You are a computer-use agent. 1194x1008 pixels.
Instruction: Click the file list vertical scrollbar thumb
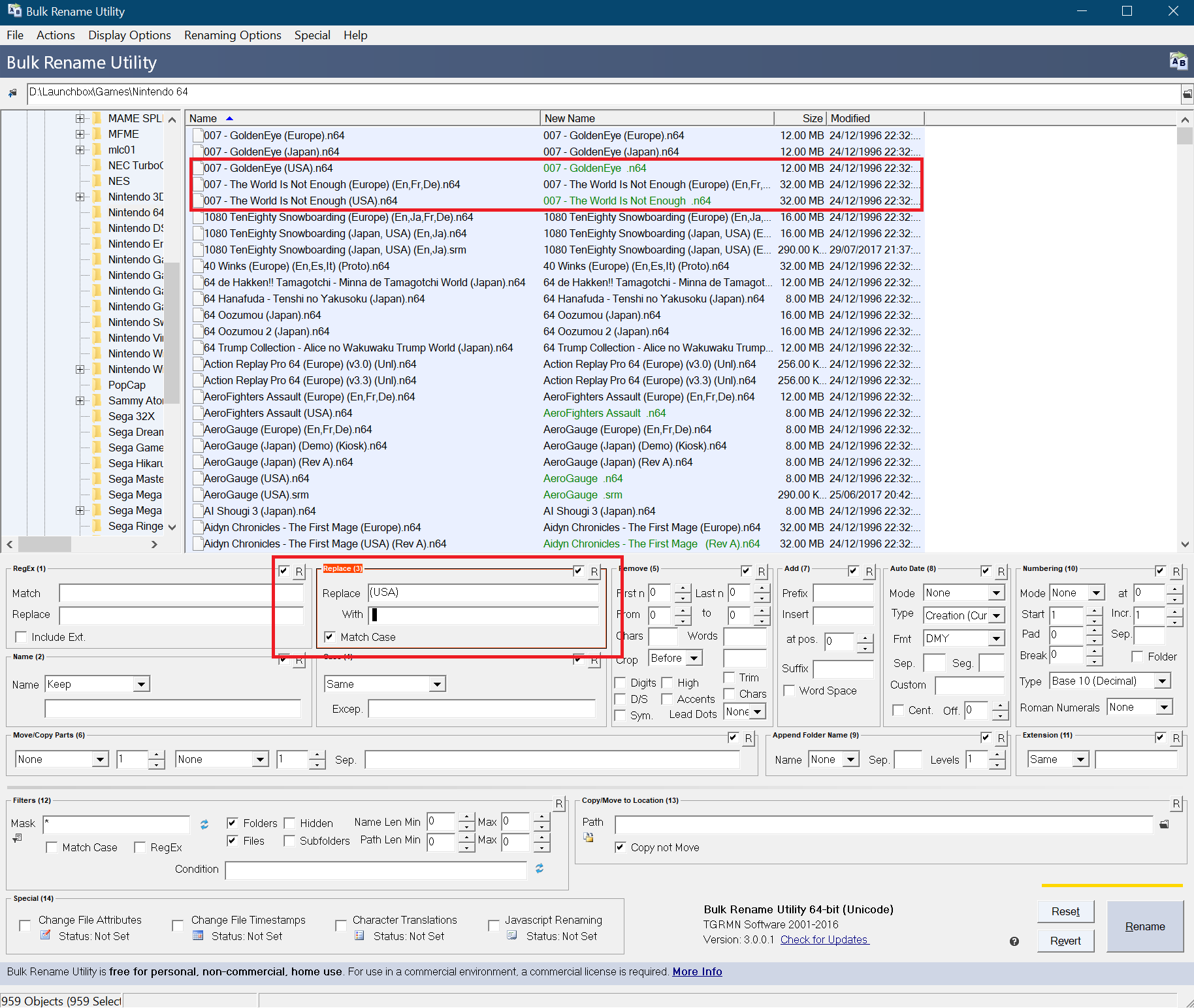tap(1184, 136)
